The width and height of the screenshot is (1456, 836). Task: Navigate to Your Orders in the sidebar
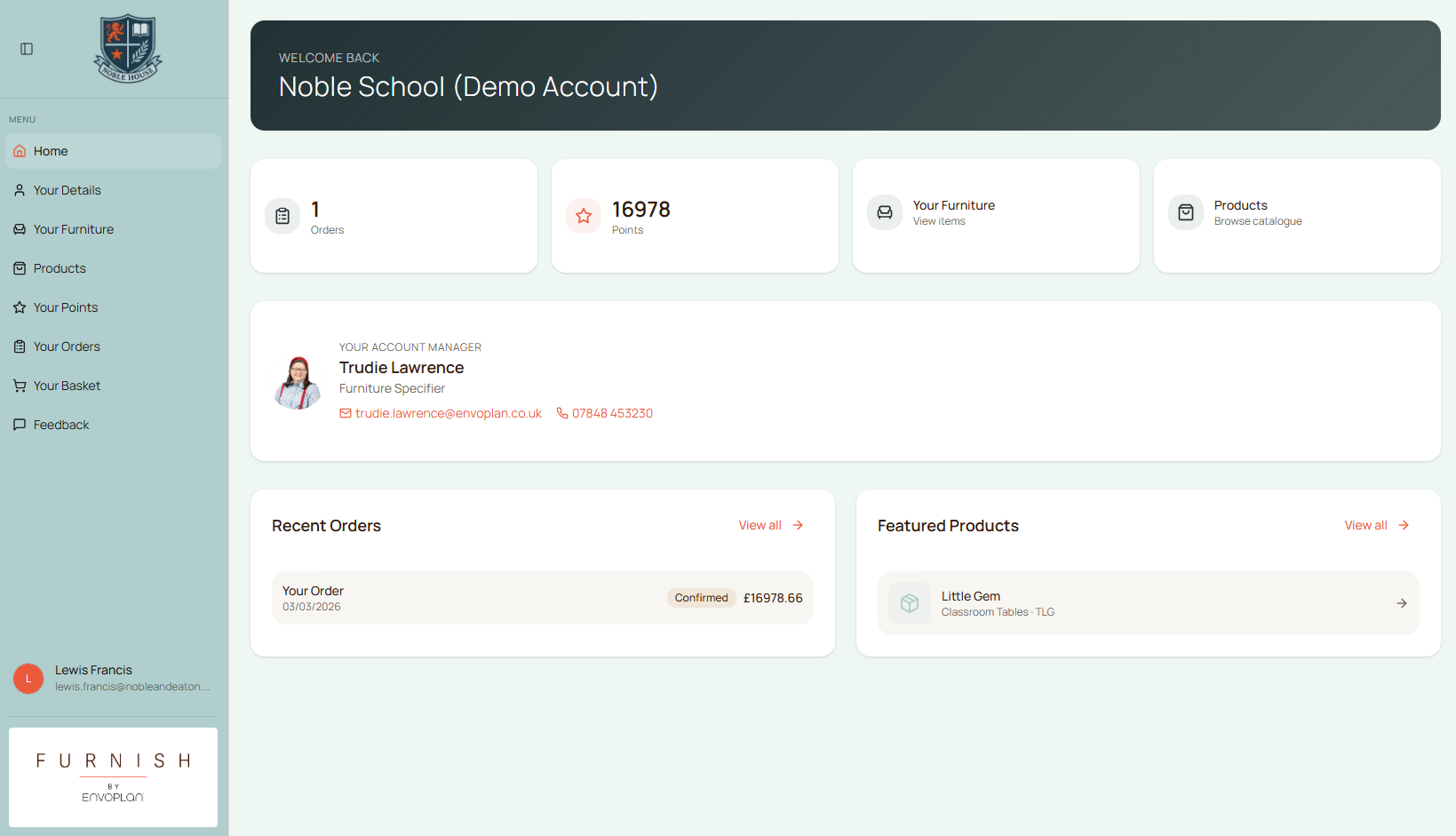click(x=113, y=346)
